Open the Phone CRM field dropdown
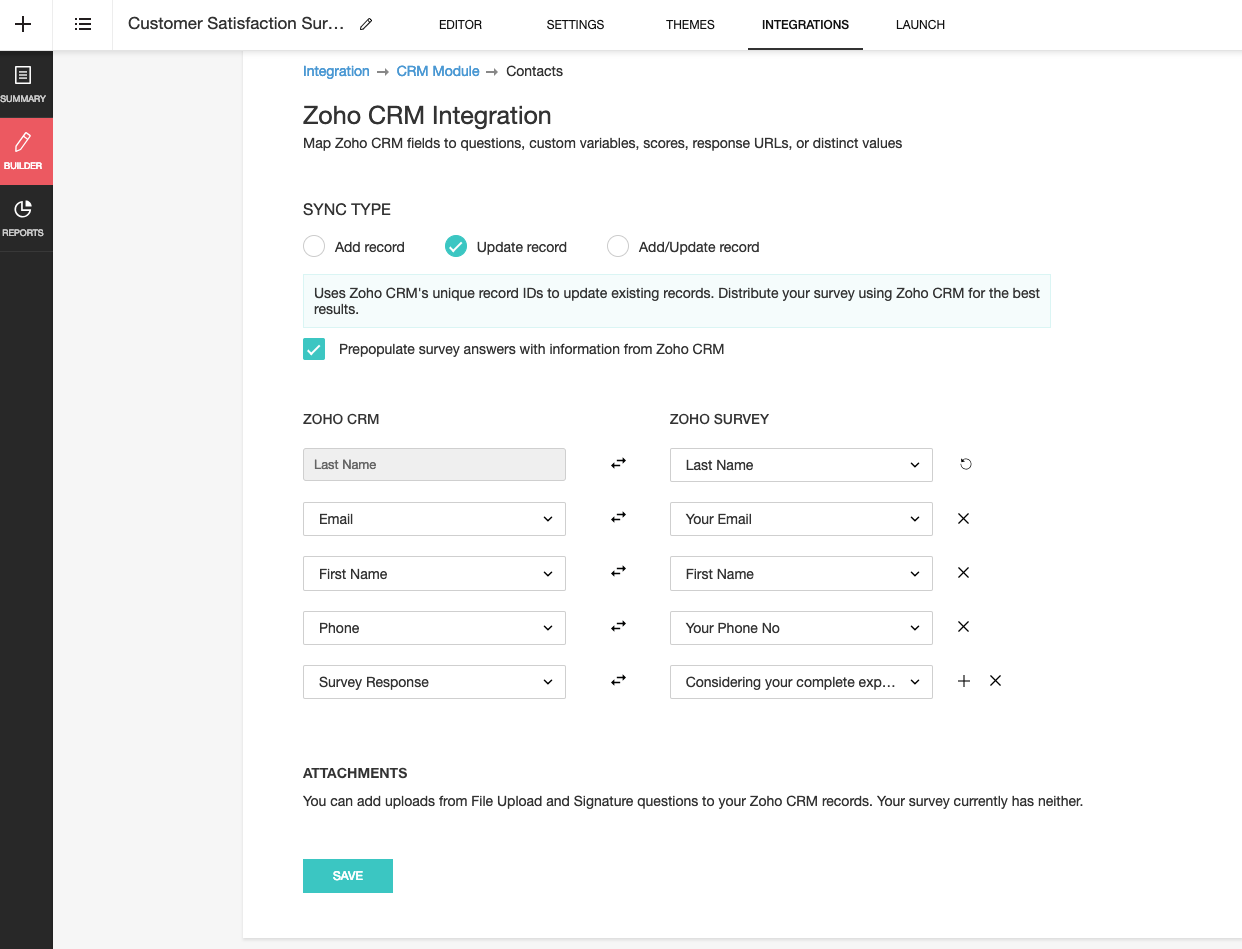1242x949 pixels. (434, 628)
